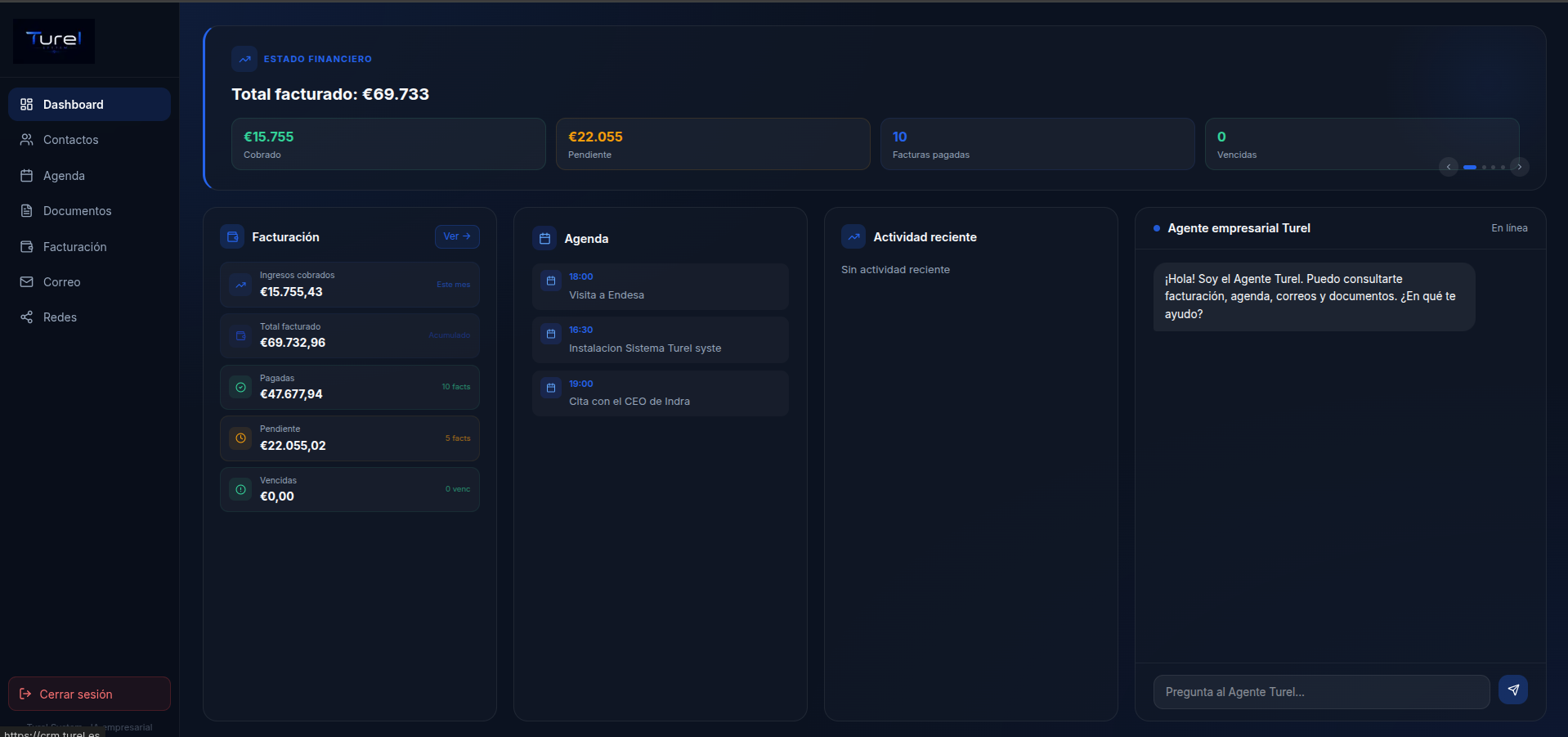This screenshot has height=737, width=1568.
Task: Click the Turel logo in the sidebar
Action: pos(54,41)
